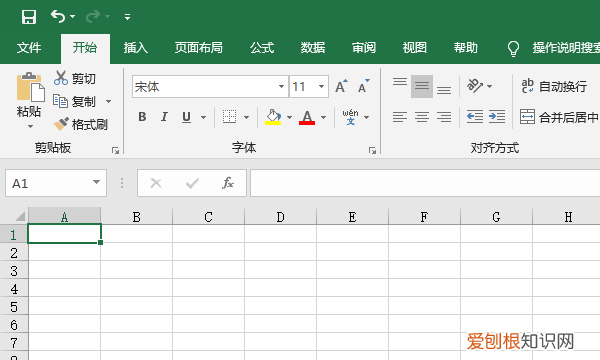The width and height of the screenshot is (600, 360).
Task: Click Decrease Indent icon
Action: pos(475,117)
